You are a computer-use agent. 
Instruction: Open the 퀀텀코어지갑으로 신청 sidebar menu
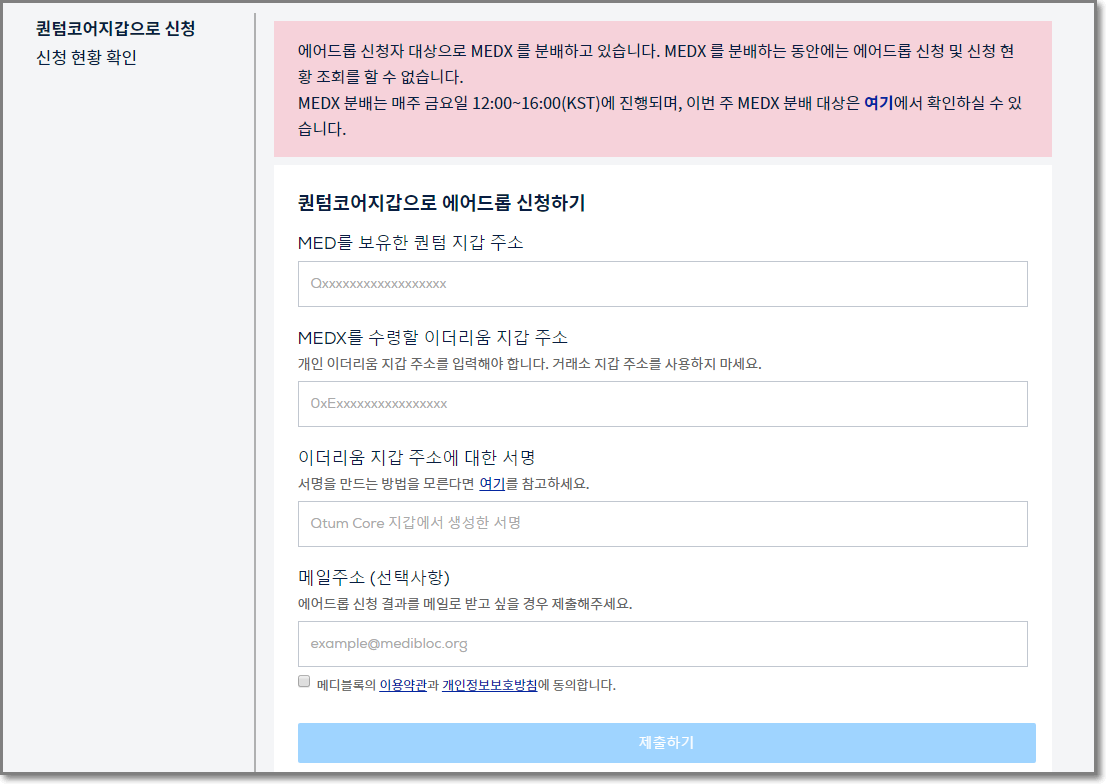[x=116, y=29]
